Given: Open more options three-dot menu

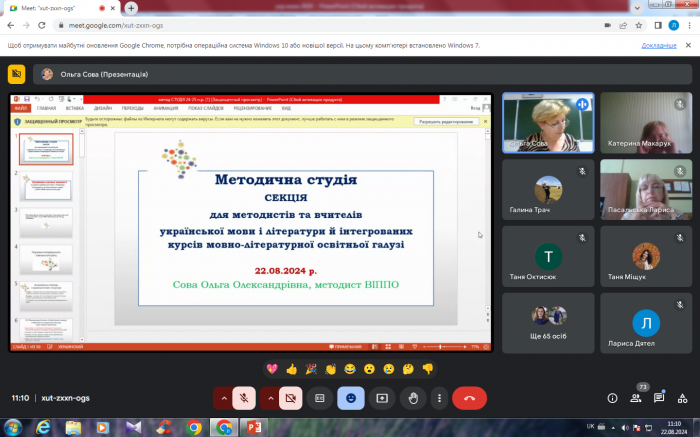Looking at the screenshot, I should (x=437, y=397).
